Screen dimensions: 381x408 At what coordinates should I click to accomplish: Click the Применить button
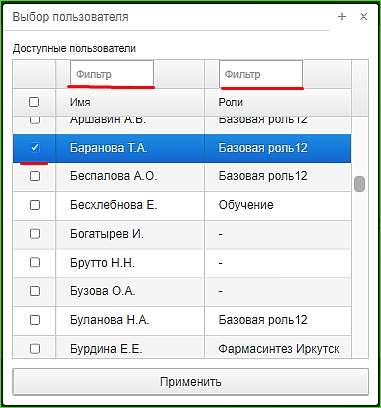[190, 381]
